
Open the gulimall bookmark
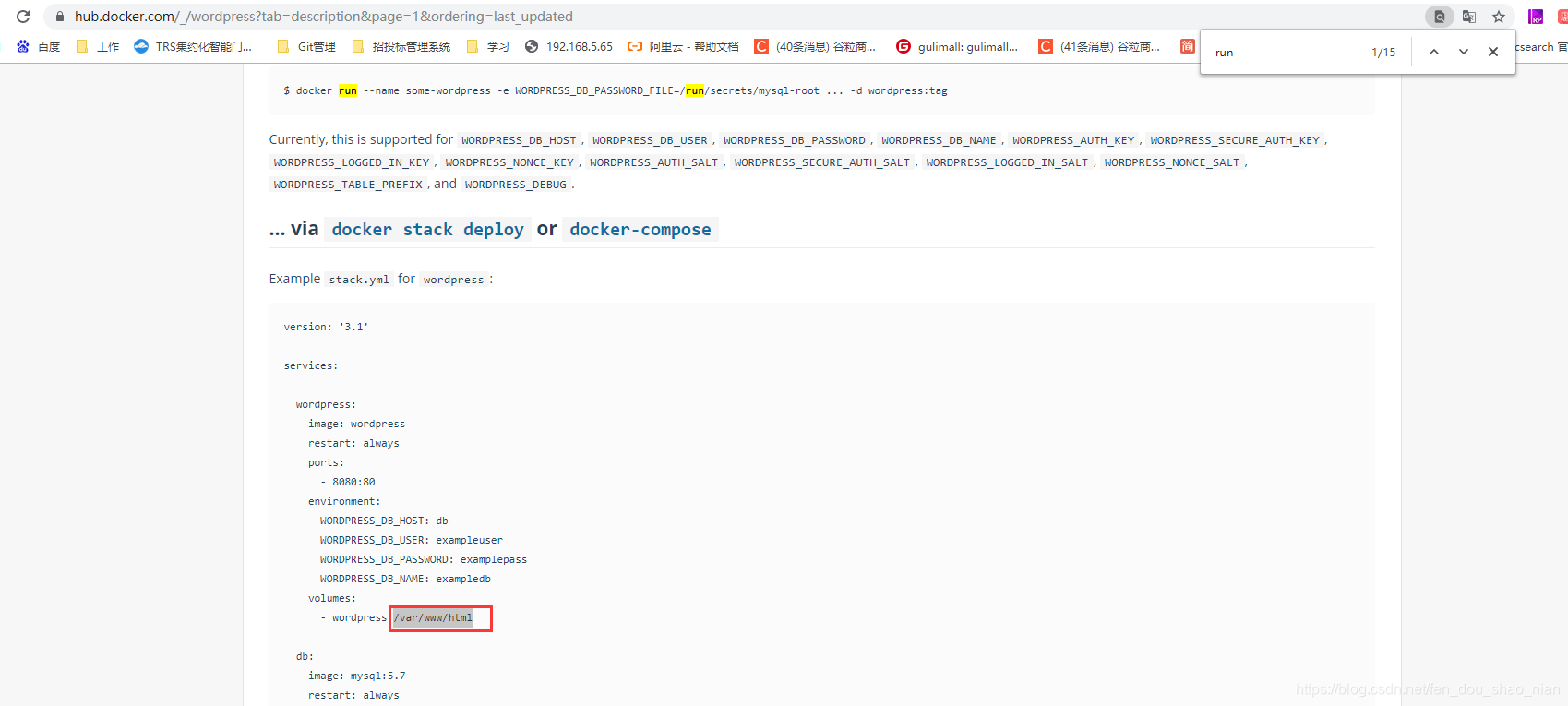(x=957, y=46)
